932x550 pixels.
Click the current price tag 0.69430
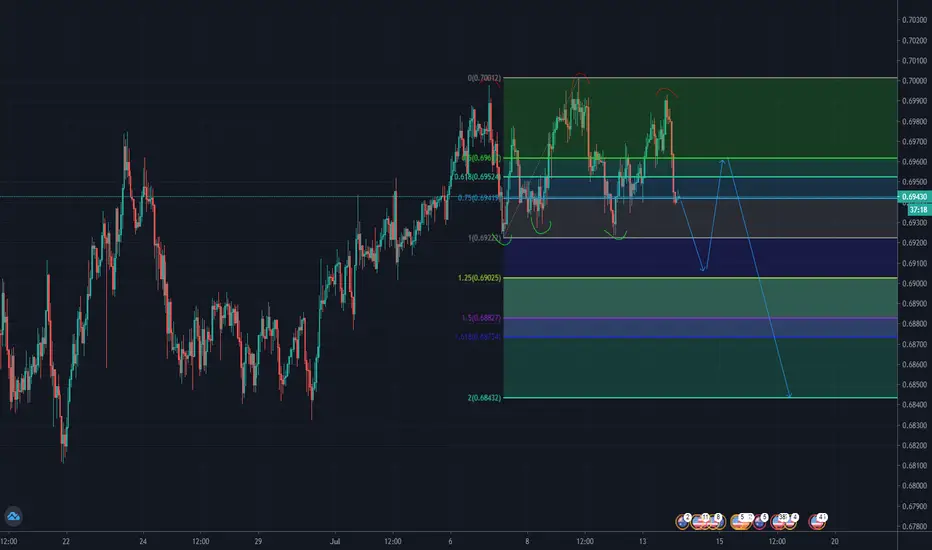pos(914,197)
